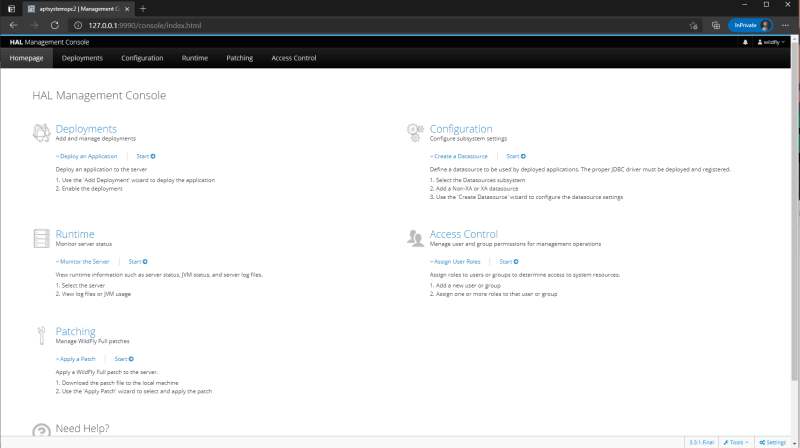Add page to favorites star icon

click(x=693, y=26)
